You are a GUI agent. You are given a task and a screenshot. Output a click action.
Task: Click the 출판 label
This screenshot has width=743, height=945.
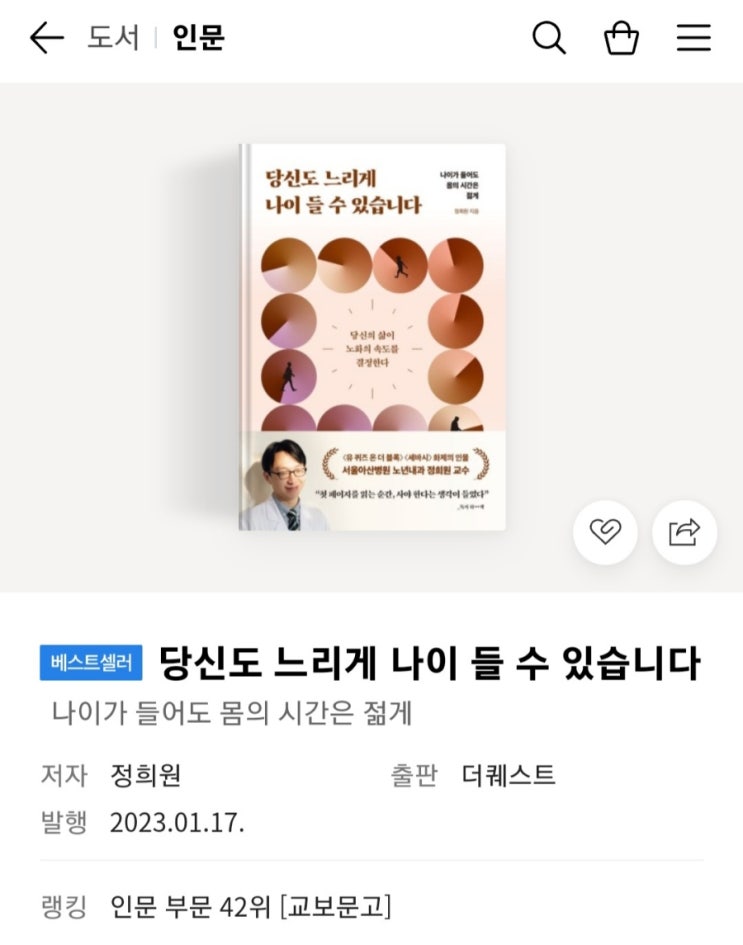[414, 775]
